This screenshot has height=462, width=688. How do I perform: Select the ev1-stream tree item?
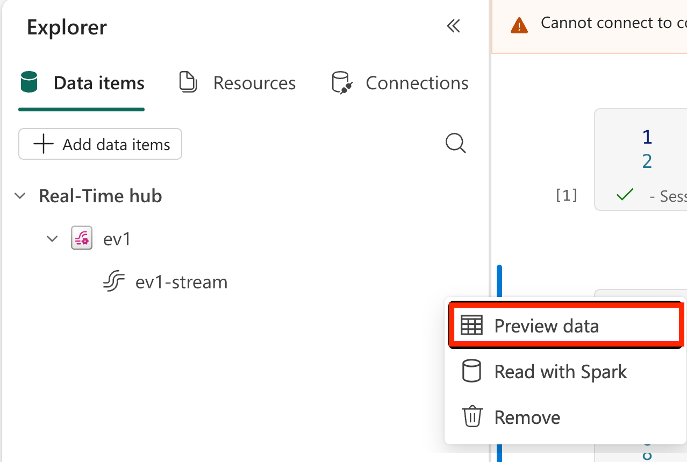pyautogui.click(x=181, y=282)
